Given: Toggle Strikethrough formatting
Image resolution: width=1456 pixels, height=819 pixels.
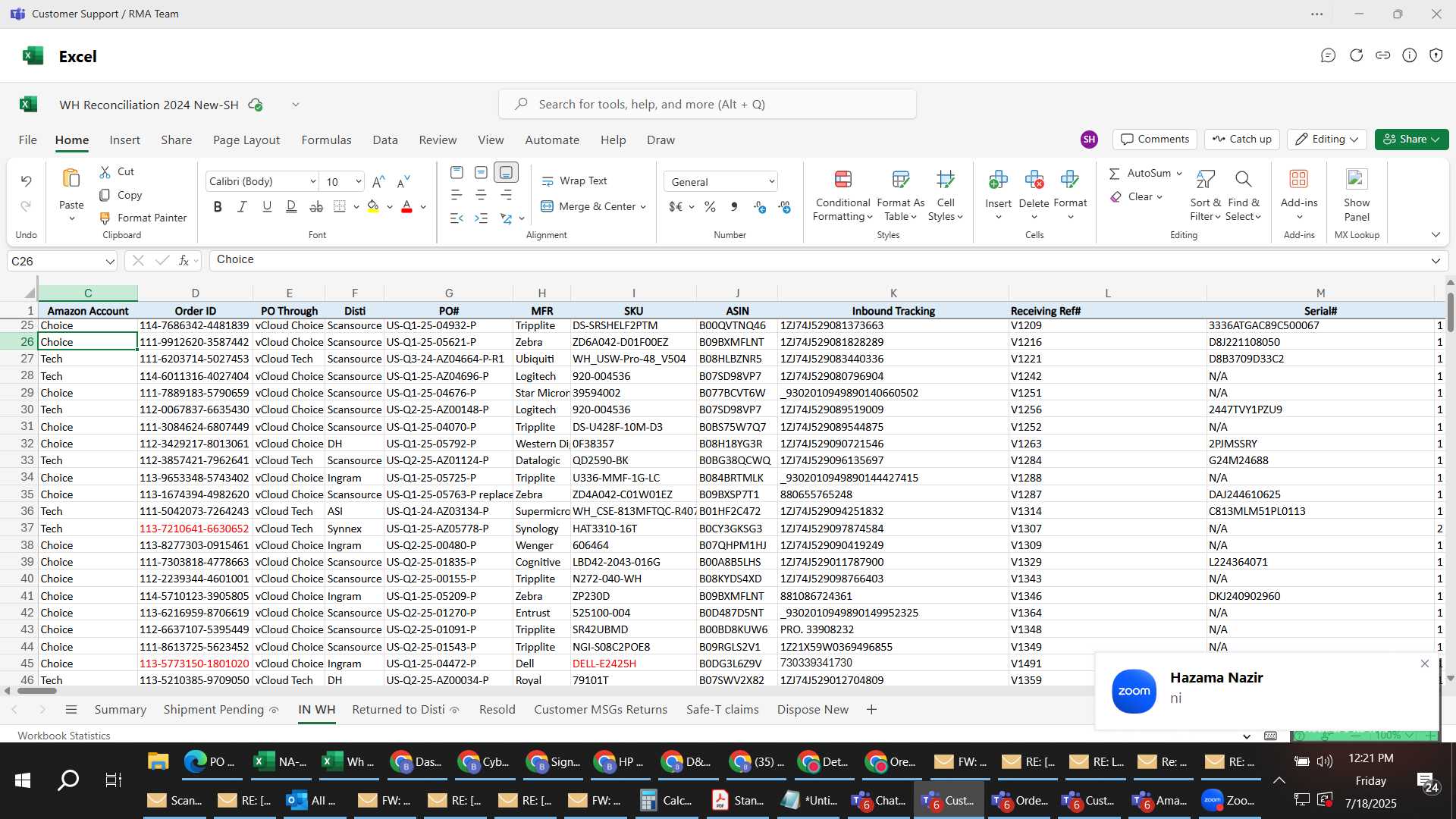Looking at the screenshot, I should [316, 206].
